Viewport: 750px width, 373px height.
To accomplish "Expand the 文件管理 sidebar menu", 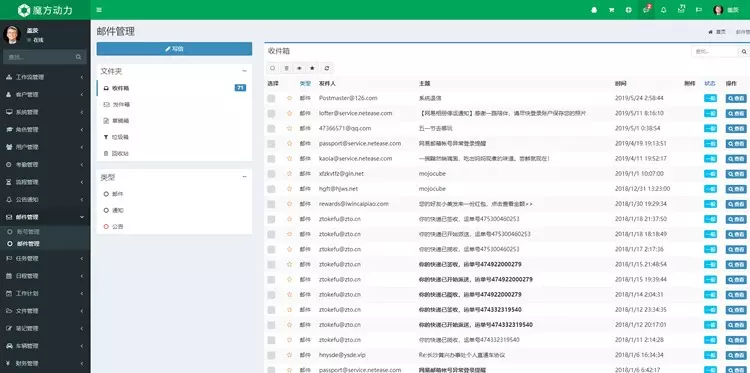I will point(45,311).
